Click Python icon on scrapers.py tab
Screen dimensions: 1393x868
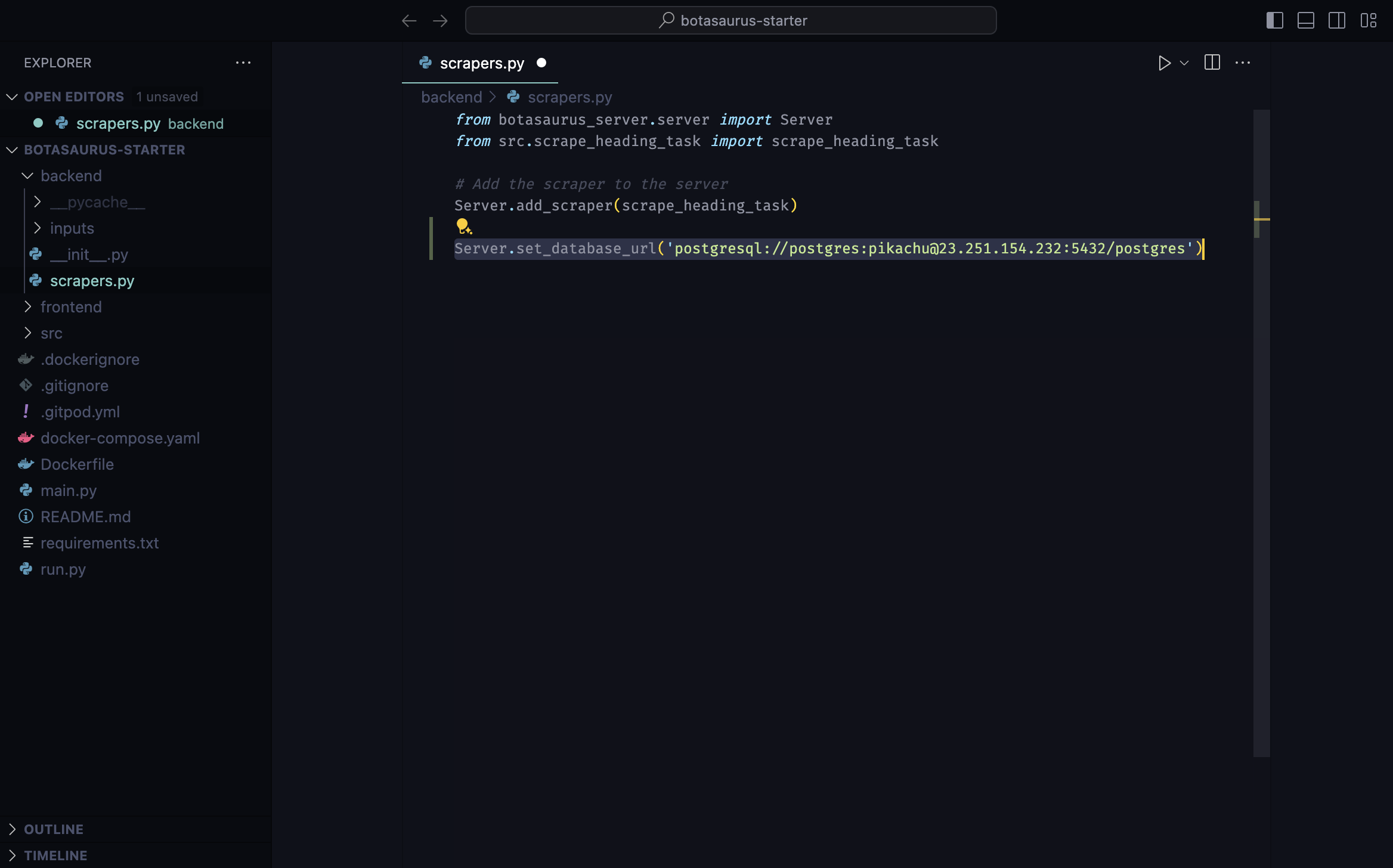pos(425,62)
